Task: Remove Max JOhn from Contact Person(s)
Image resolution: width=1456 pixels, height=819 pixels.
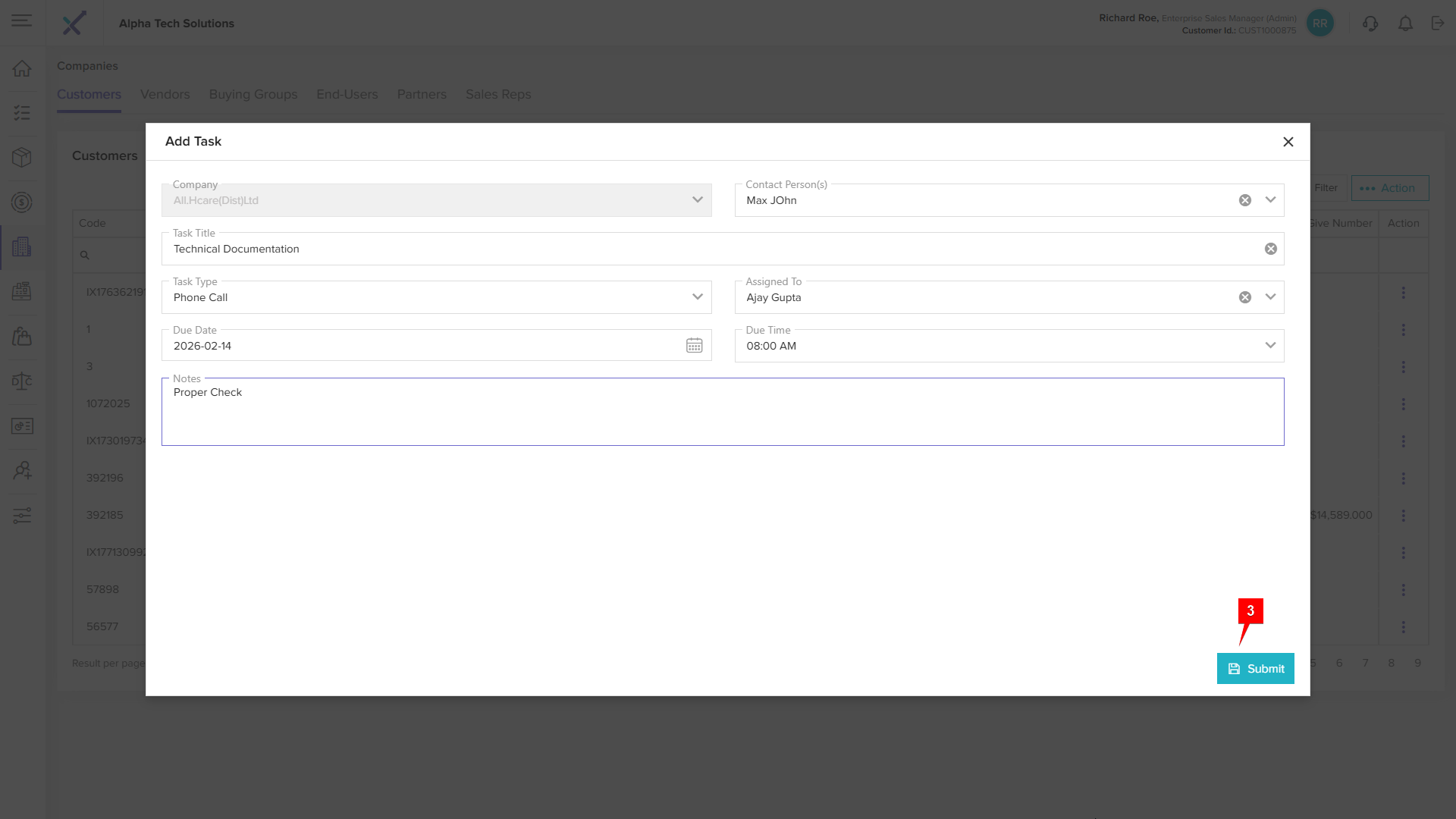Action: pyautogui.click(x=1244, y=200)
